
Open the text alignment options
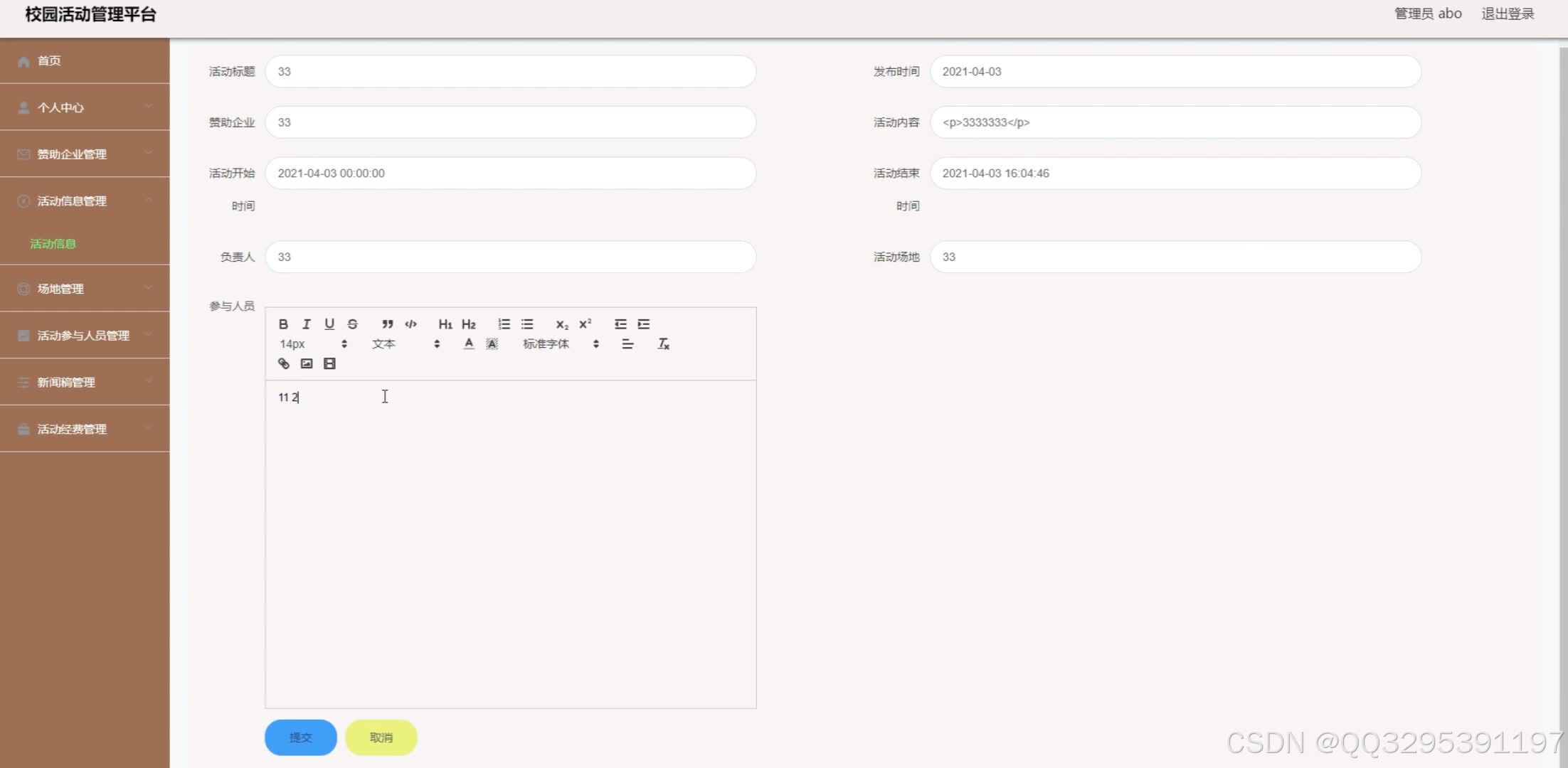(x=627, y=344)
